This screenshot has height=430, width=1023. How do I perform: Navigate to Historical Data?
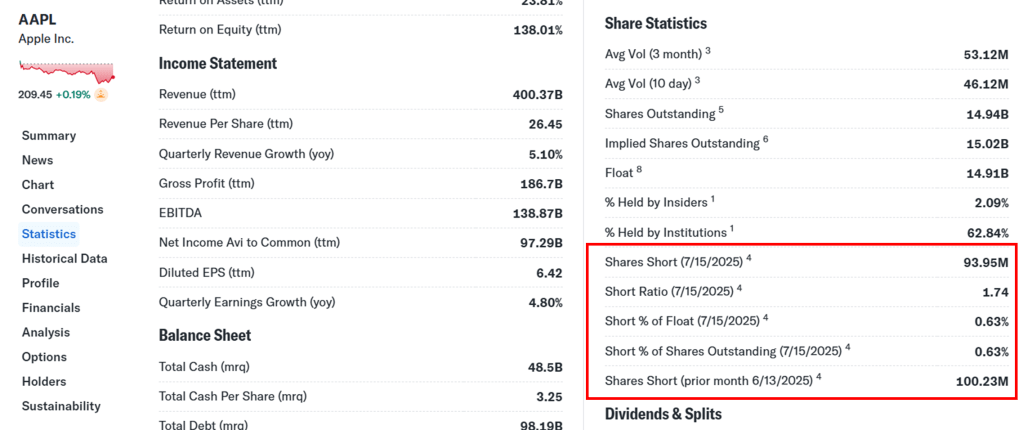(x=64, y=259)
